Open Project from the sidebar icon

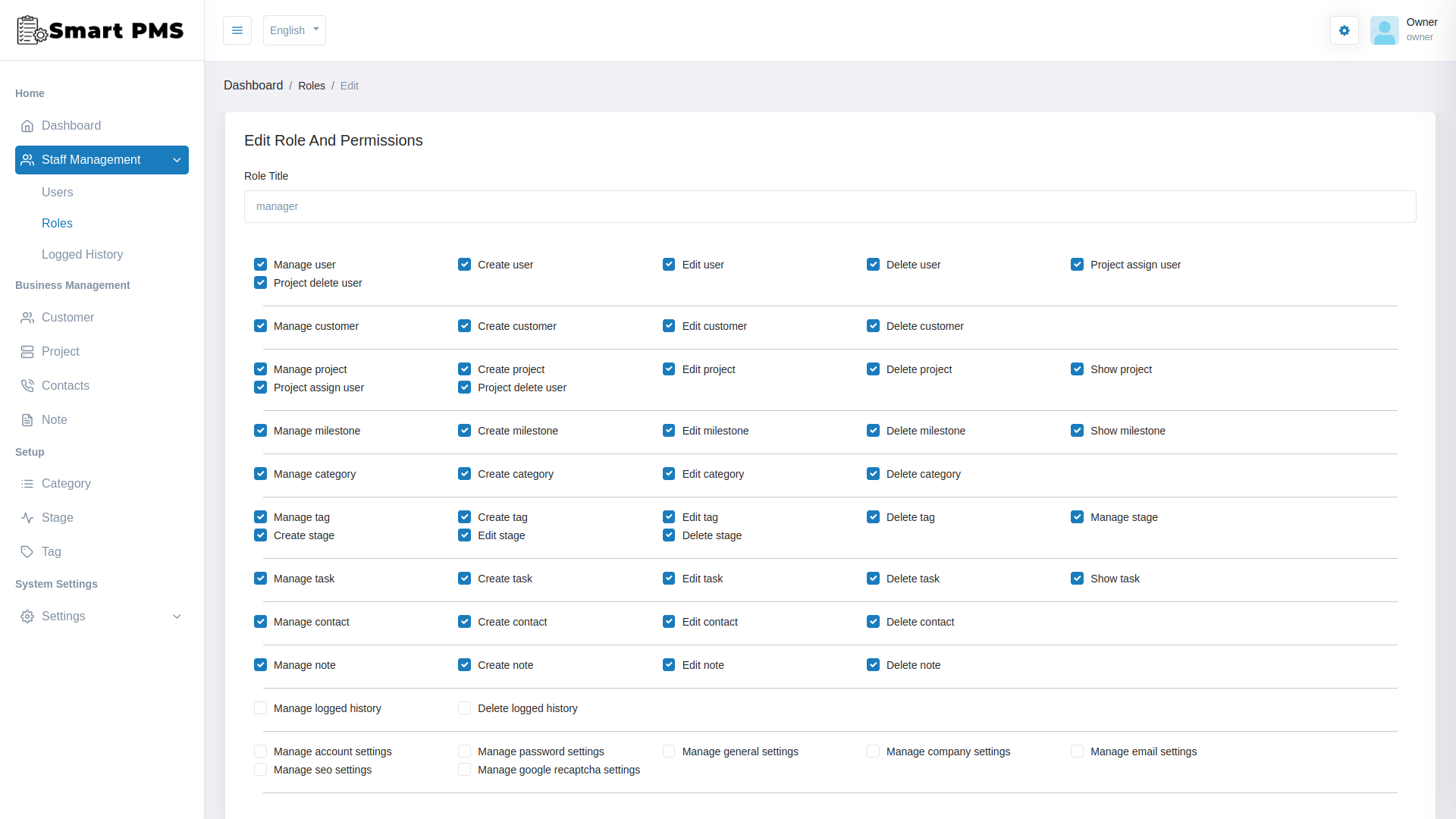pyautogui.click(x=27, y=351)
